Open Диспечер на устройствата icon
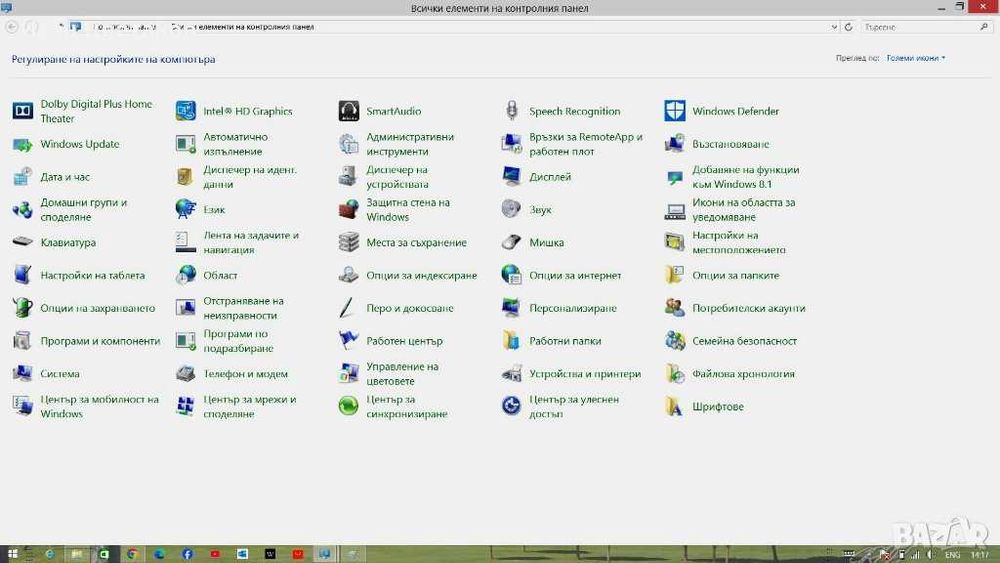The width and height of the screenshot is (1000, 563). [349, 177]
